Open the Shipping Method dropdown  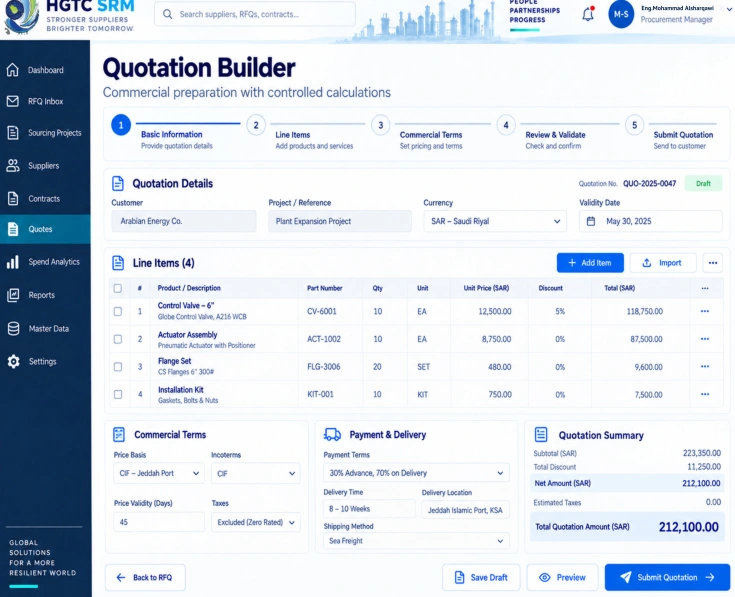tap(416, 541)
